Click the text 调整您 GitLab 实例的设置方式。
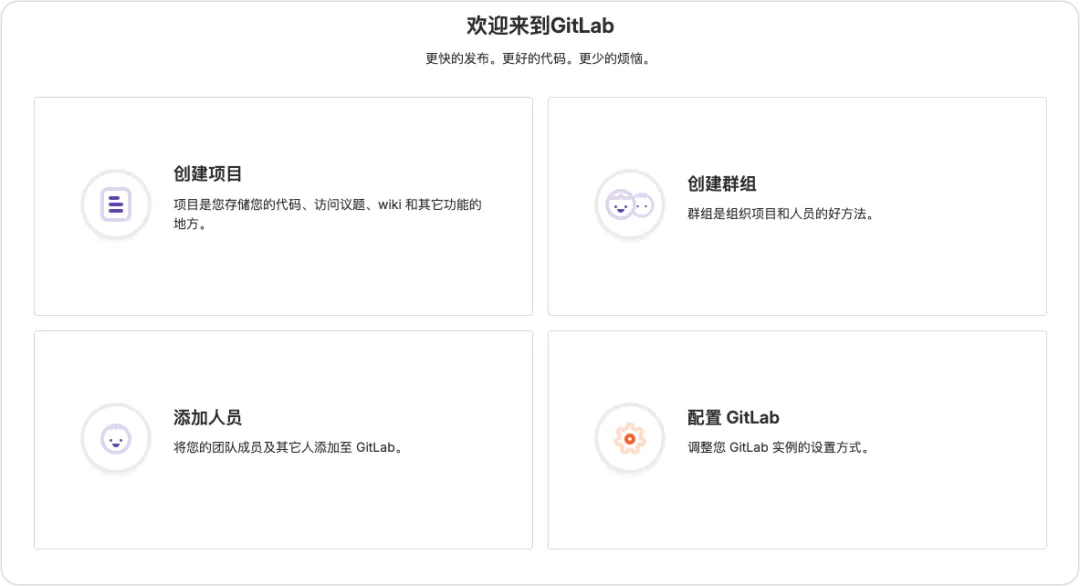Screen dimensions: 1080x586 (780, 448)
